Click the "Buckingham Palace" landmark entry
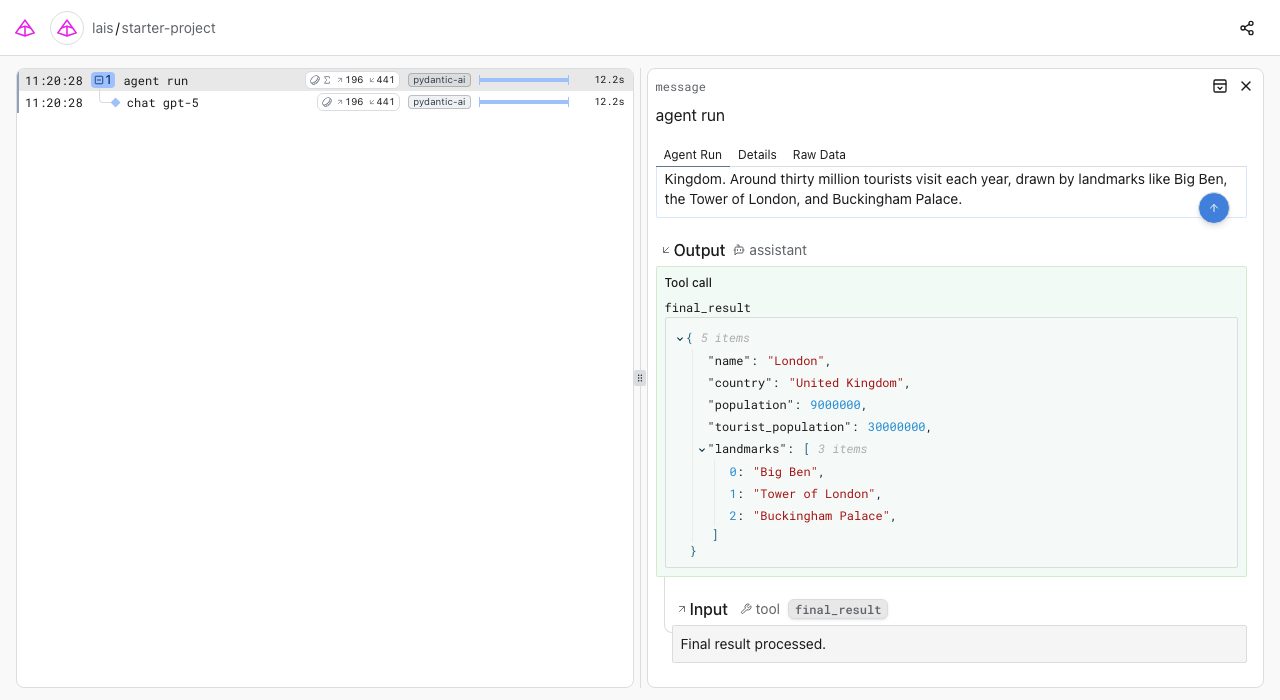Viewport: 1280px width, 700px height. 821,516
